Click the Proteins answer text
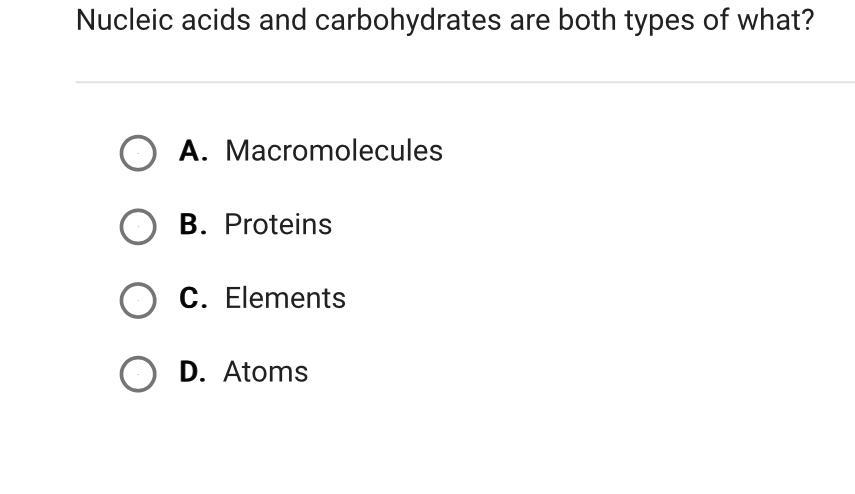855x494 pixels. click(278, 225)
